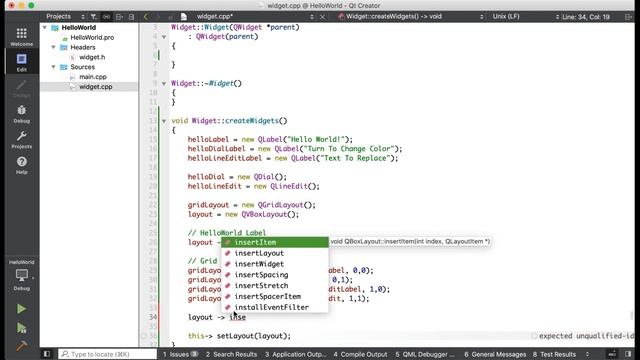Open the QML Debugger pane

click(424, 354)
